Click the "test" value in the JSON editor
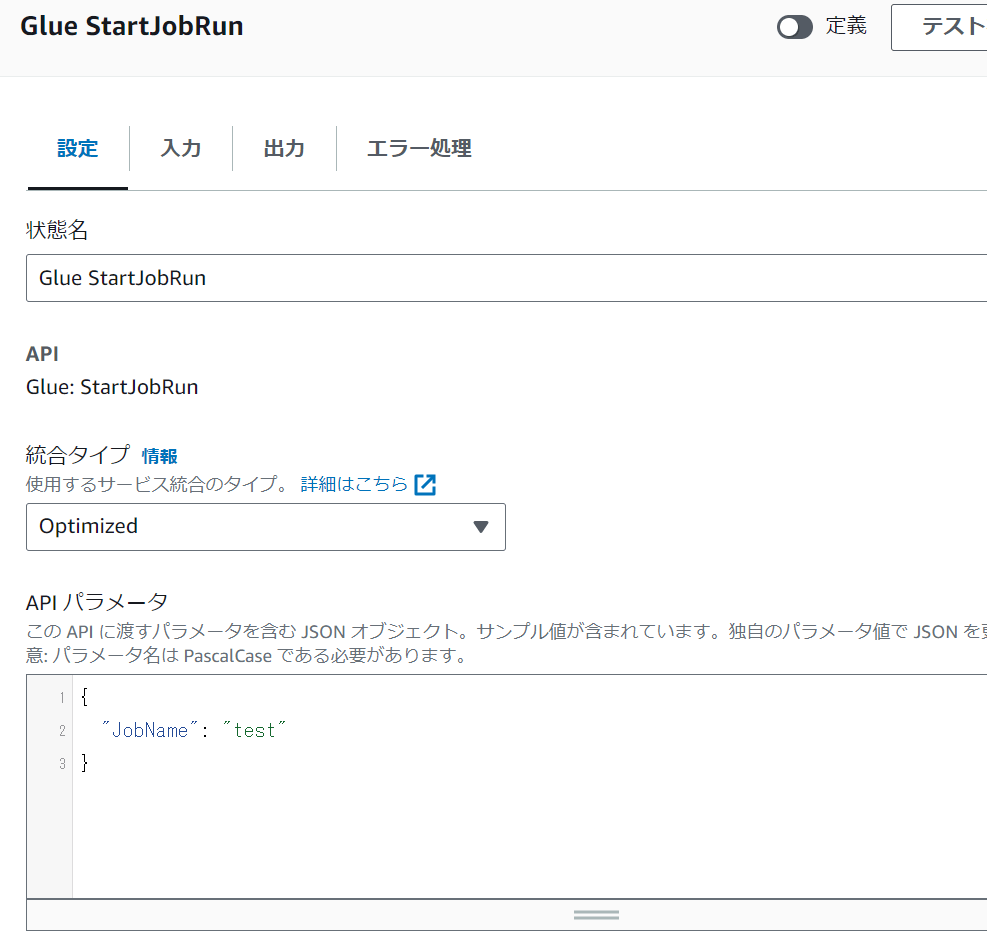The height and width of the screenshot is (934, 987). (x=254, y=730)
